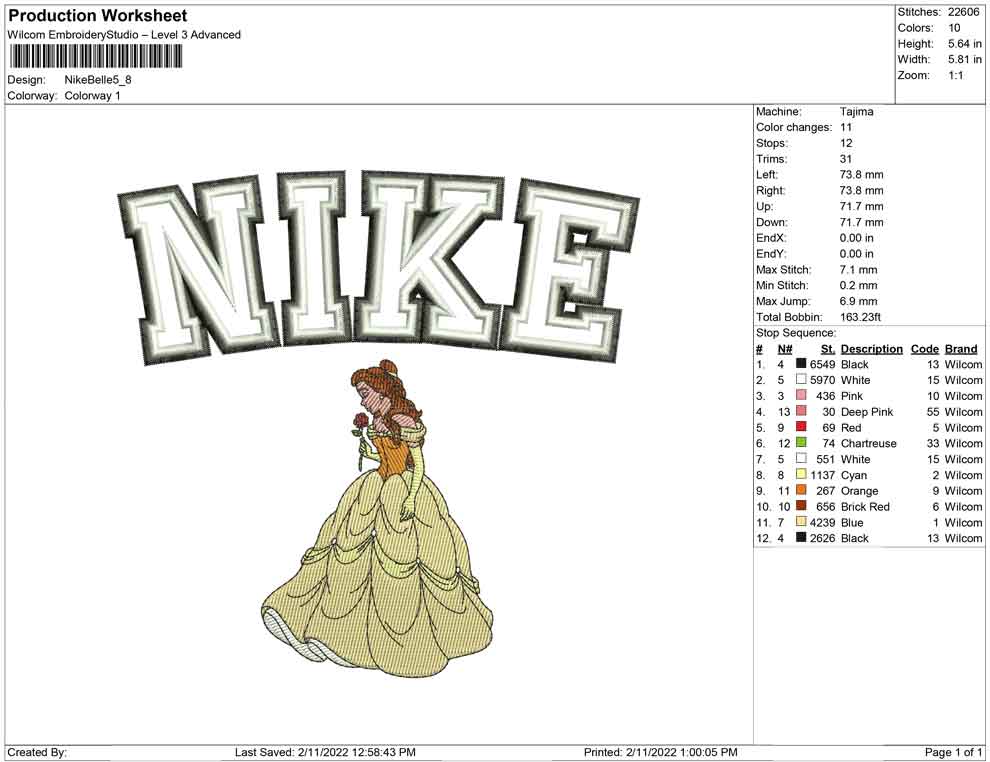The image size is (990, 762).
Task: Click the Total Bobbin value 163.23ft
Action: click(861, 317)
